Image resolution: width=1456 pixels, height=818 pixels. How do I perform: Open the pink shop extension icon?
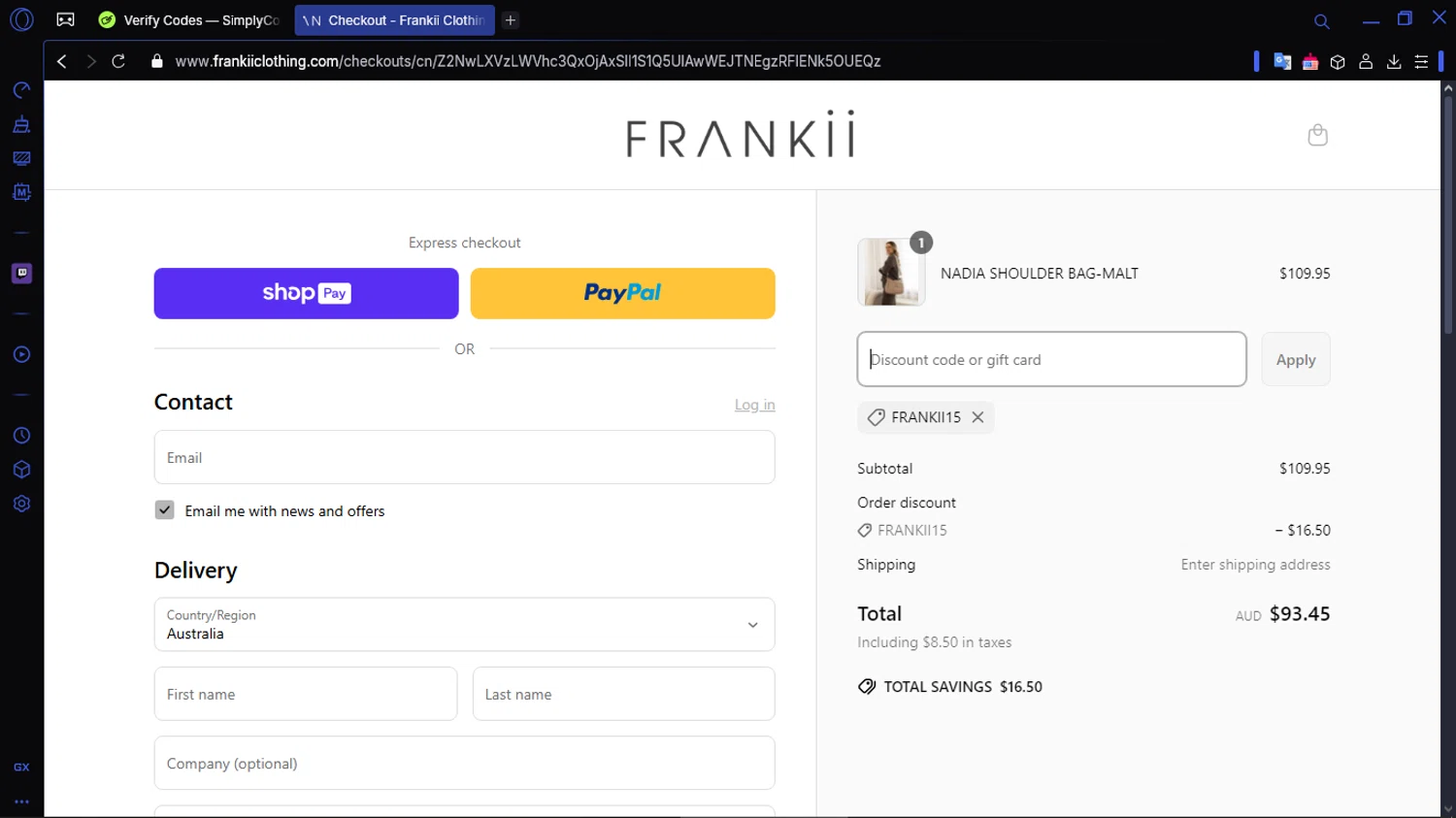click(1310, 61)
